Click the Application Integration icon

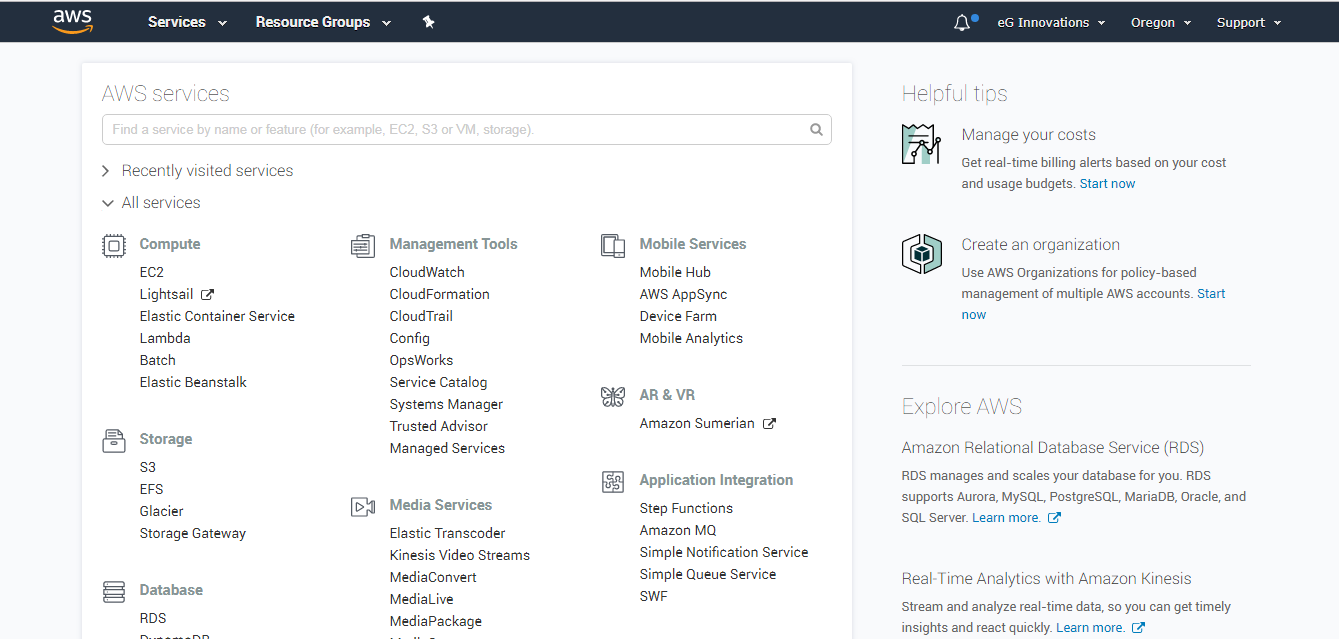[613, 481]
